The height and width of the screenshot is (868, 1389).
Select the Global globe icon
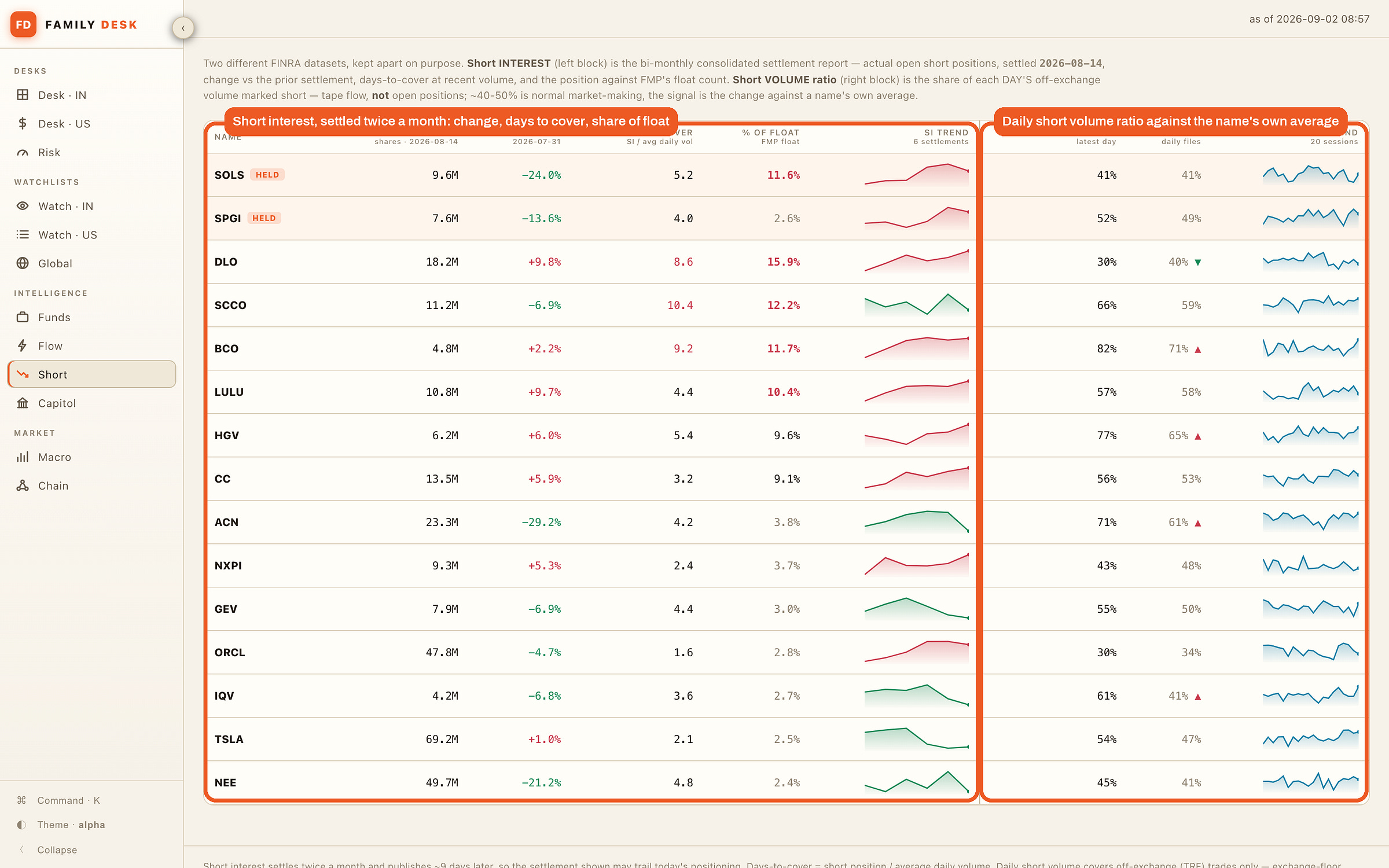click(23, 263)
